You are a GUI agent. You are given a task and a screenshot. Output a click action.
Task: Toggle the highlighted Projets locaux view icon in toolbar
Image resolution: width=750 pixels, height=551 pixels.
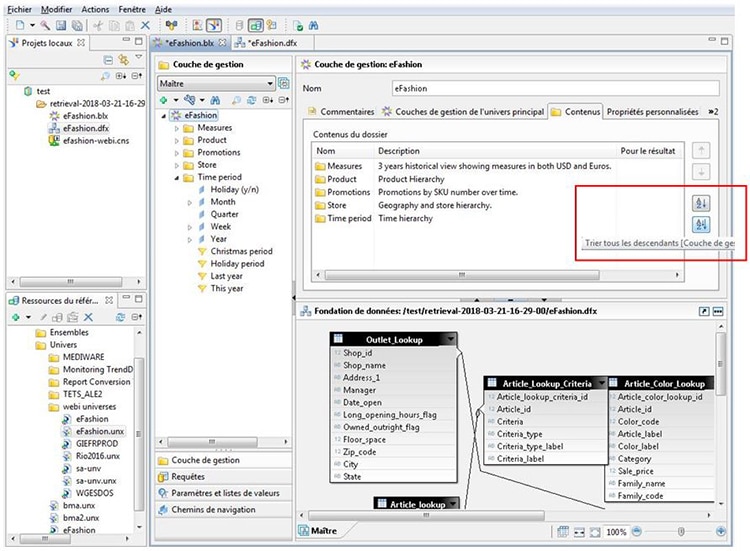coord(214,25)
